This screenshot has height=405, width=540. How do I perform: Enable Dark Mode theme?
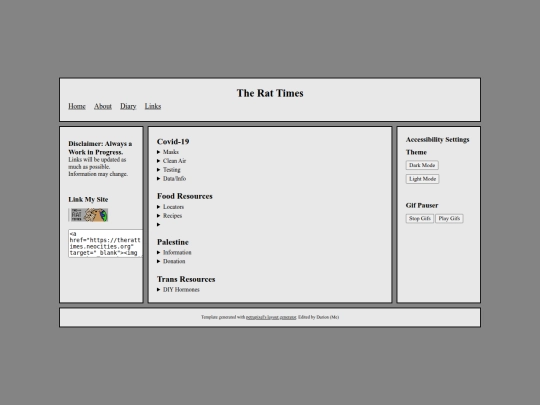point(422,165)
